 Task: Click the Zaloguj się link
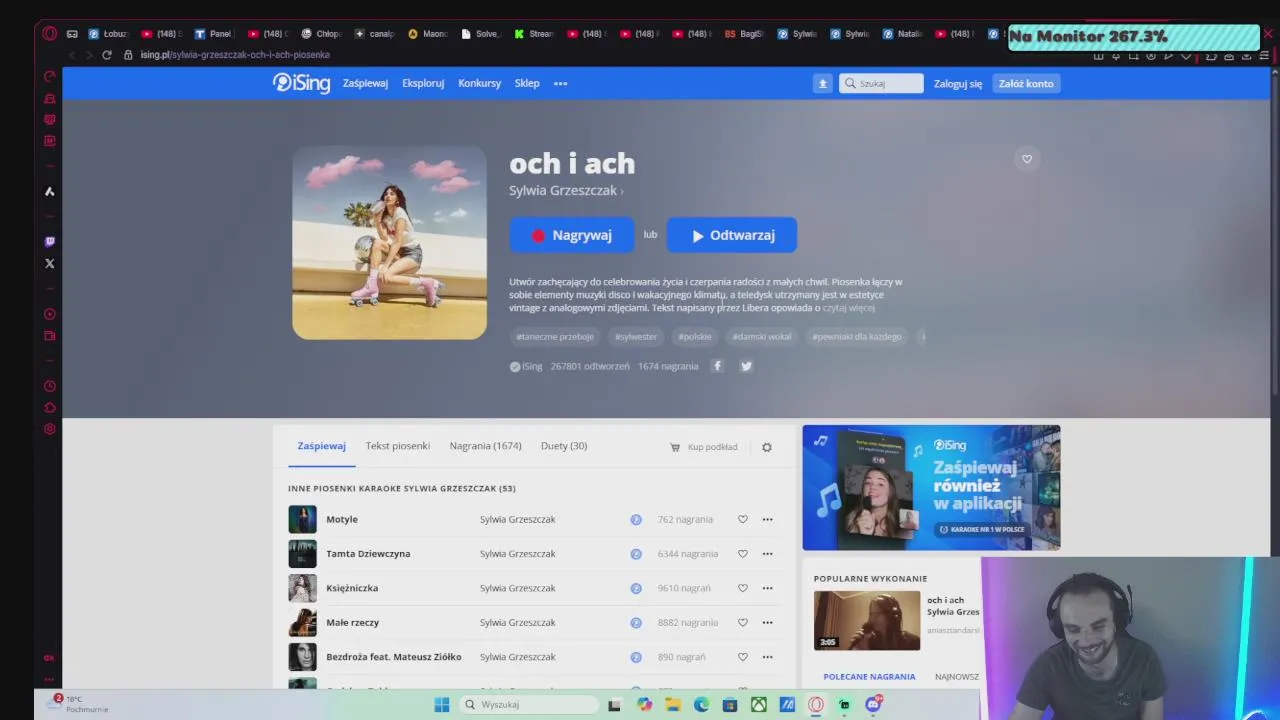[x=958, y=84]
